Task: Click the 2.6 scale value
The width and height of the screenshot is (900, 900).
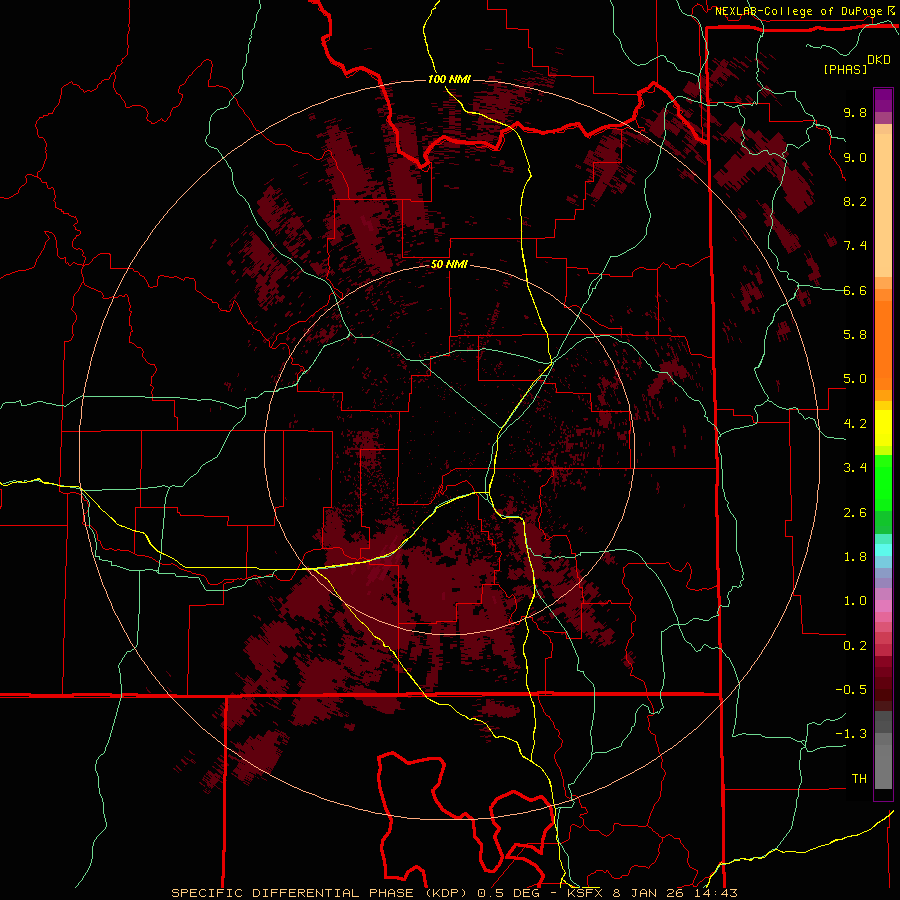Action: click(x=855, y=513)
